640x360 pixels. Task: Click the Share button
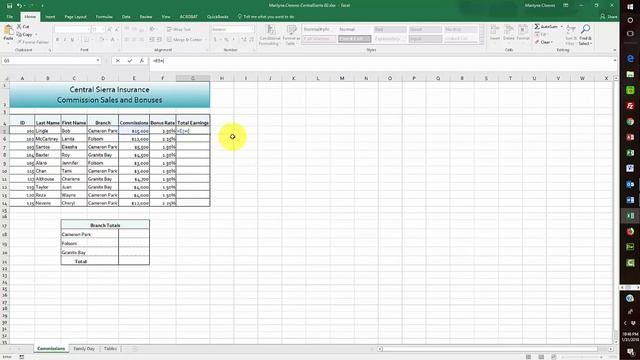[x=608, y=17]
